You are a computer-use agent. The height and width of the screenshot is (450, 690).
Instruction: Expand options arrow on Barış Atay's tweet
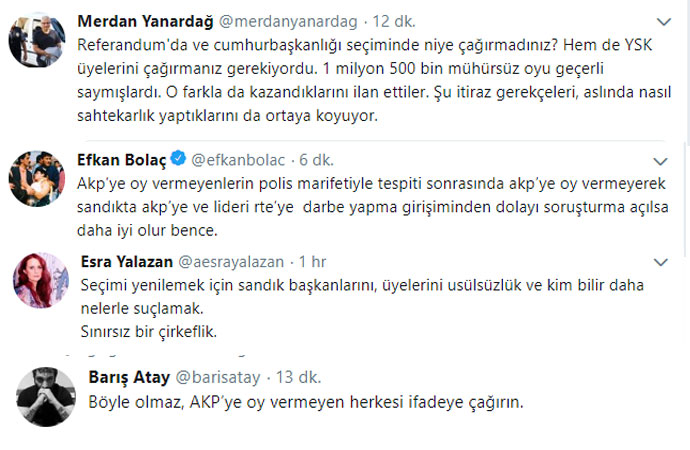point(661,378)
